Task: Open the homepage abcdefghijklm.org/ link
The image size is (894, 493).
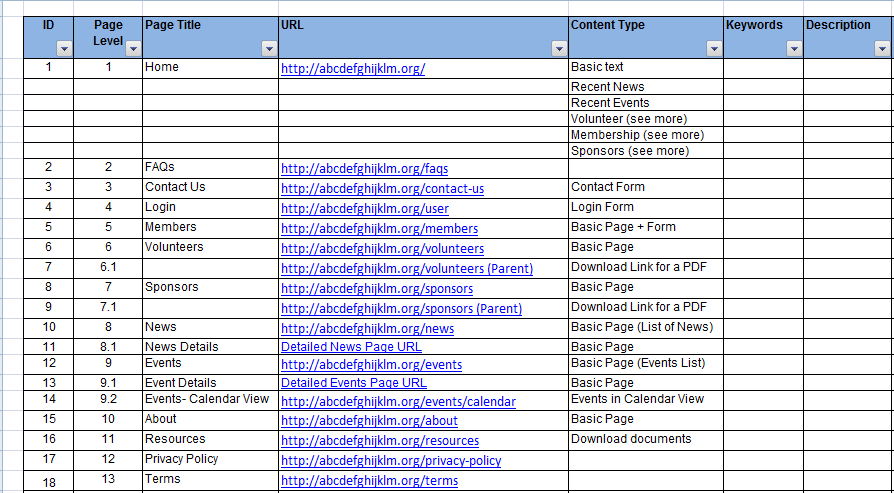Action: 353,69
